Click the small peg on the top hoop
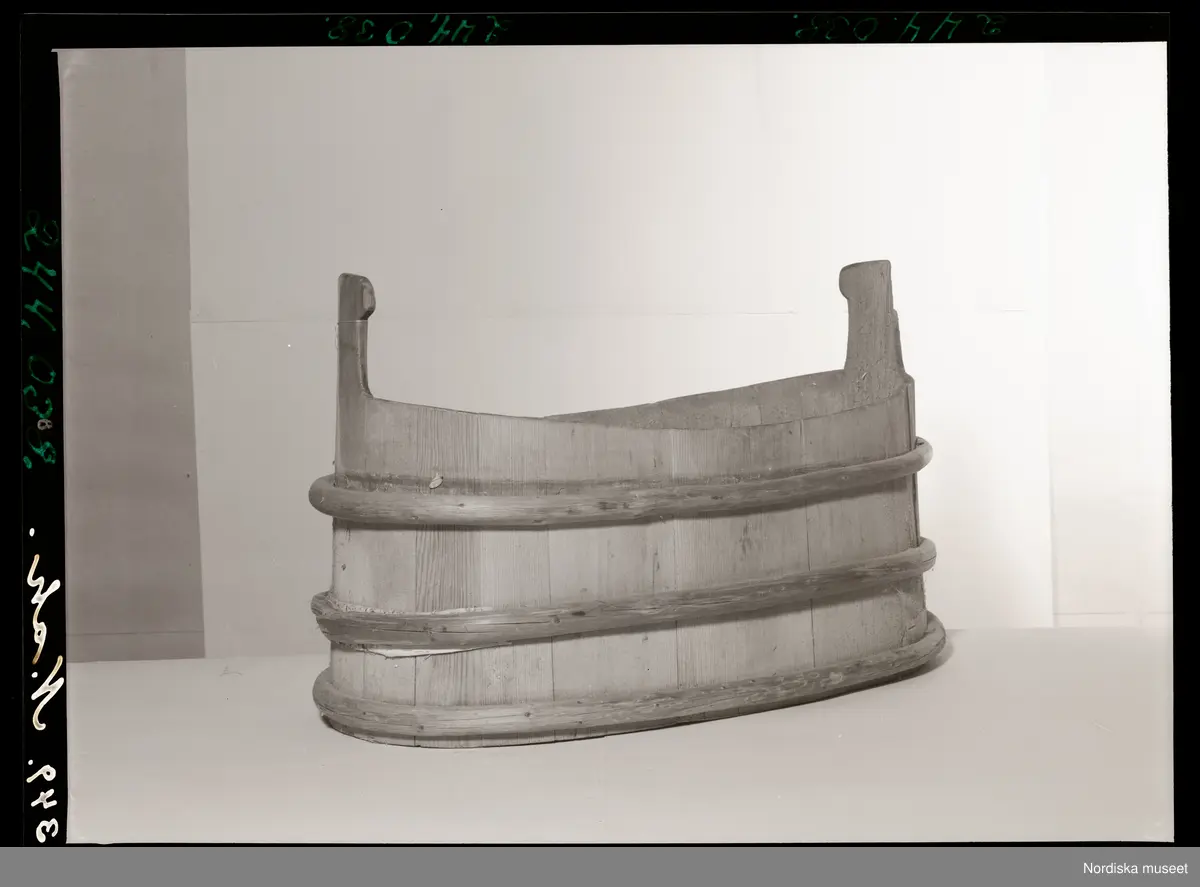Viewport: 1200px width, 887px height. (435, 482)
